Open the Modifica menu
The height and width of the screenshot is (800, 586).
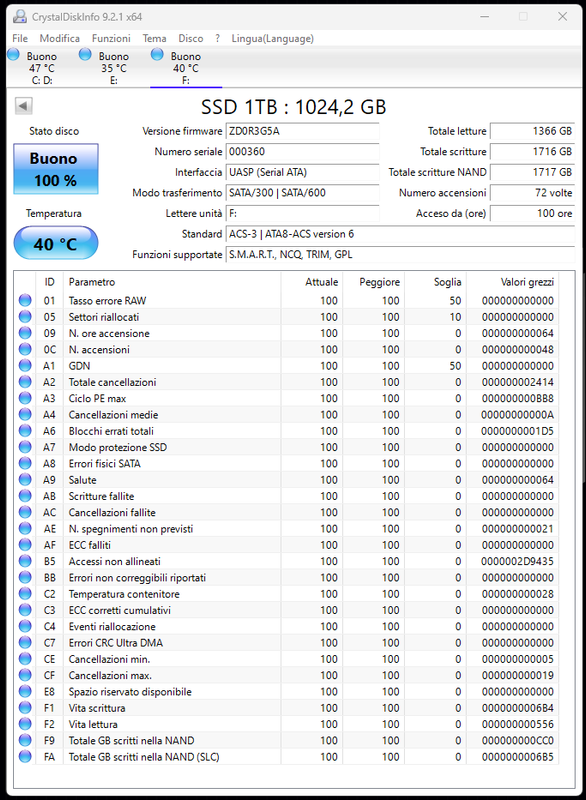tap(60, 38)
